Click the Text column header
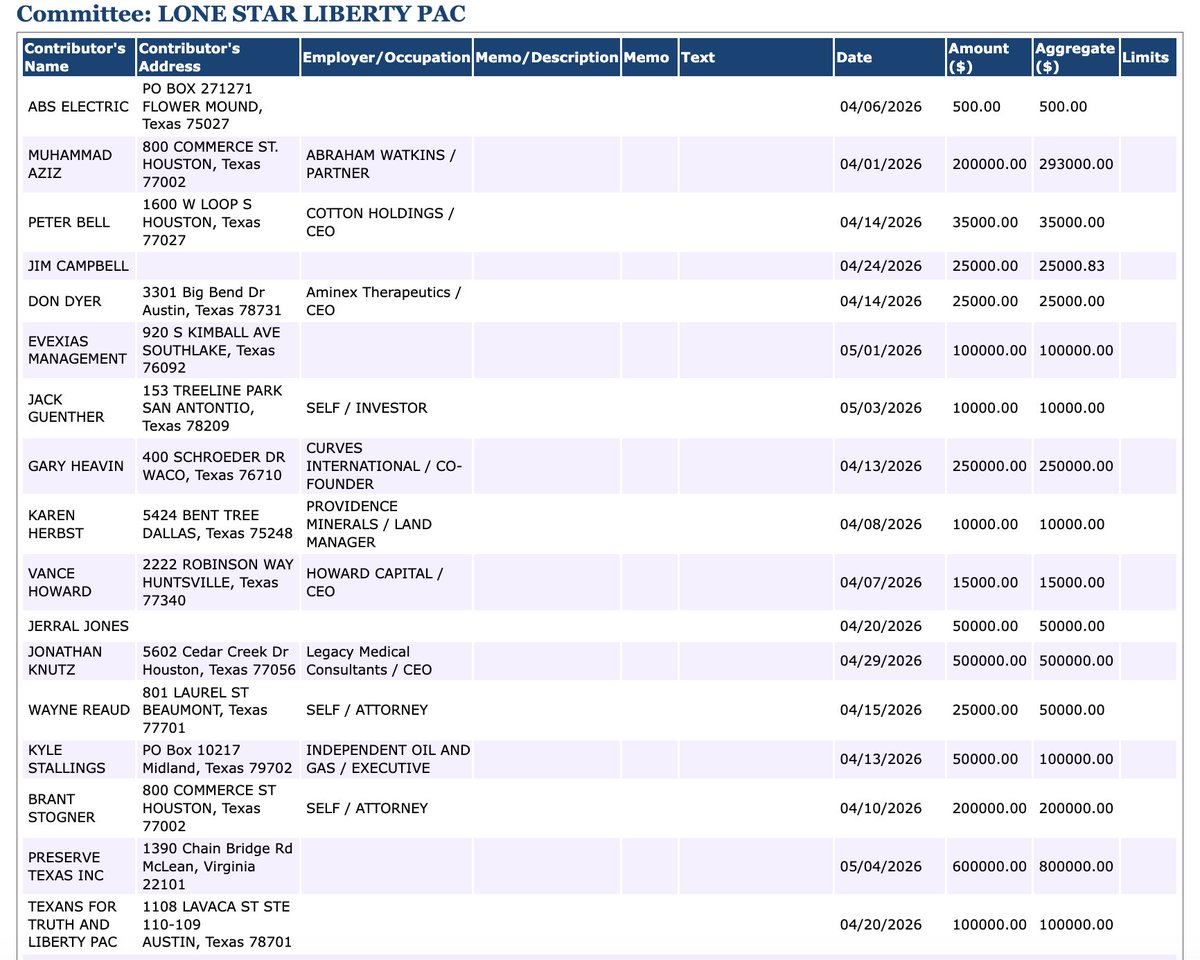The image size is (1200, 960). click(755, 57)
